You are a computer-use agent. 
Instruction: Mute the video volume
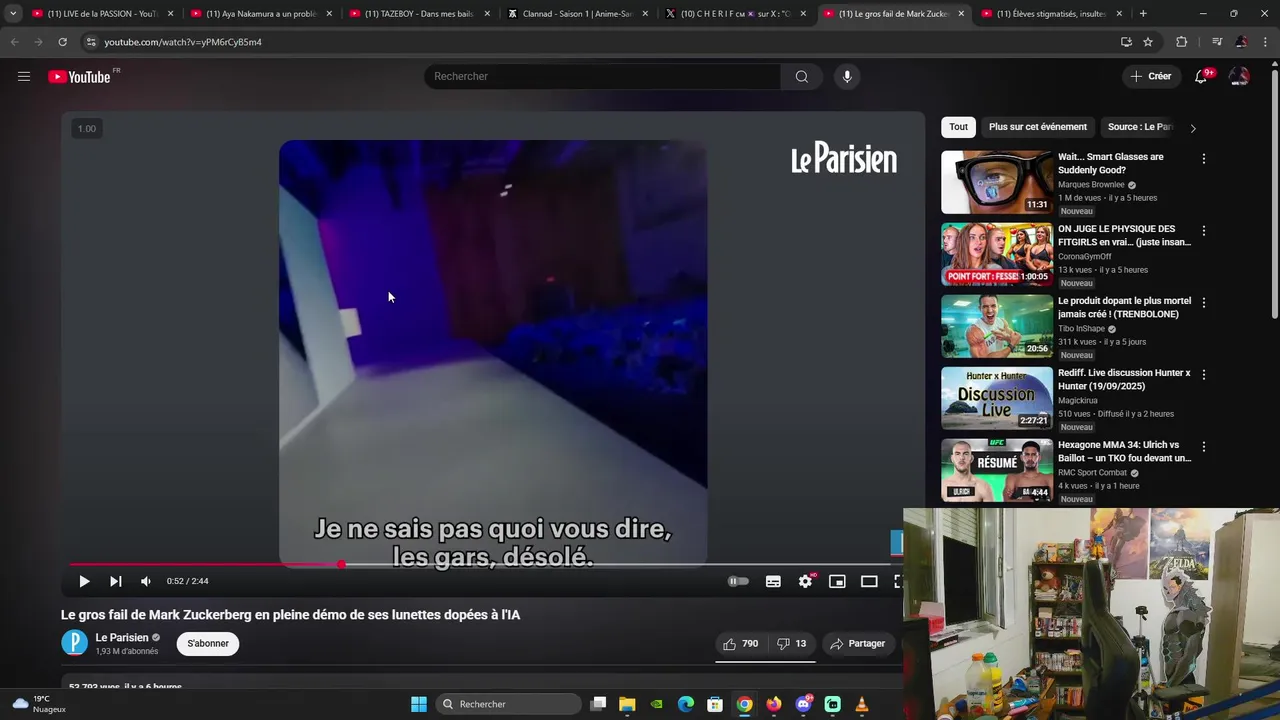146,581
